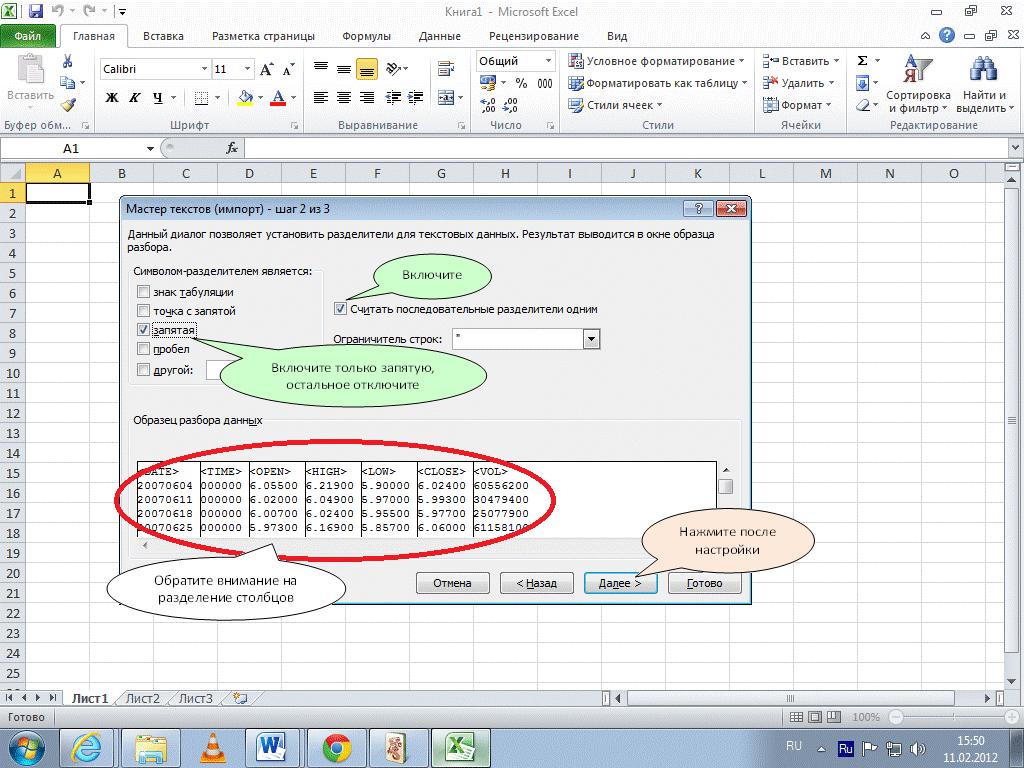Switch to the Разметка страницы tab
Image resolution: width=1024 pixels, height=768 pixels.
(263, 36)
